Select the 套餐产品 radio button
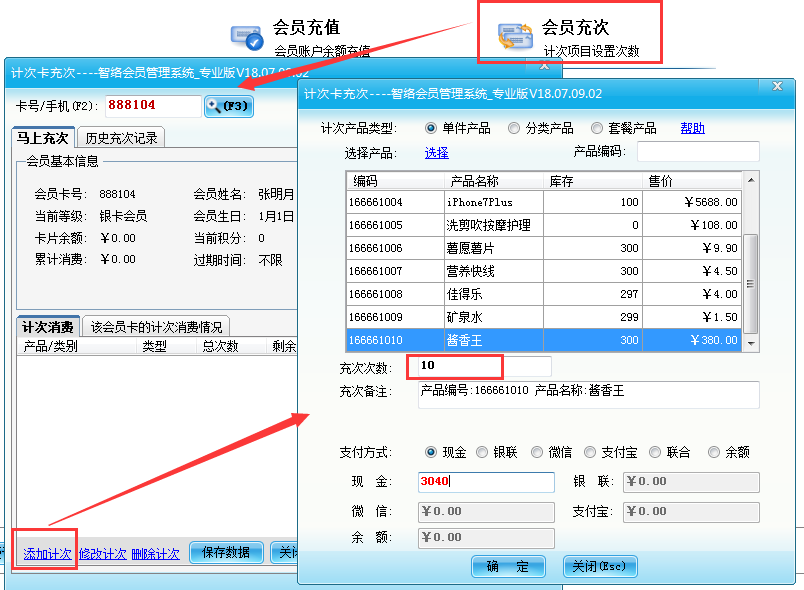Viewport: 804px width, 590px height. click(597, 127)
